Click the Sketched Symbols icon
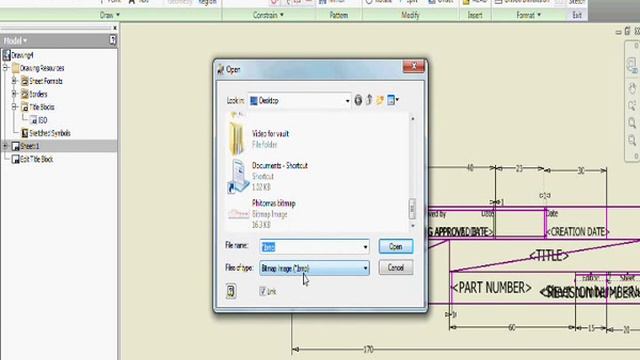The width and height of the screenshot is (640, 360). click(x=25, y=133)
